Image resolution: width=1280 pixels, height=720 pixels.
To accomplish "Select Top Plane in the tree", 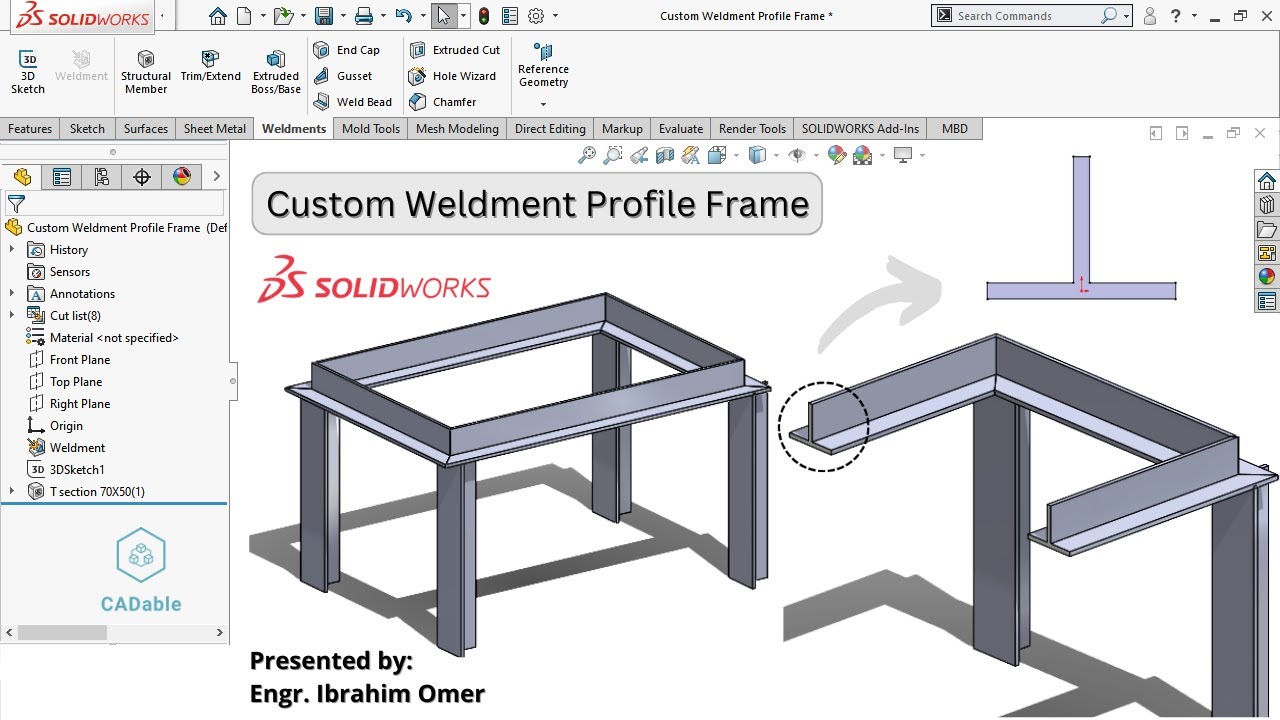I will pos(76,382).
